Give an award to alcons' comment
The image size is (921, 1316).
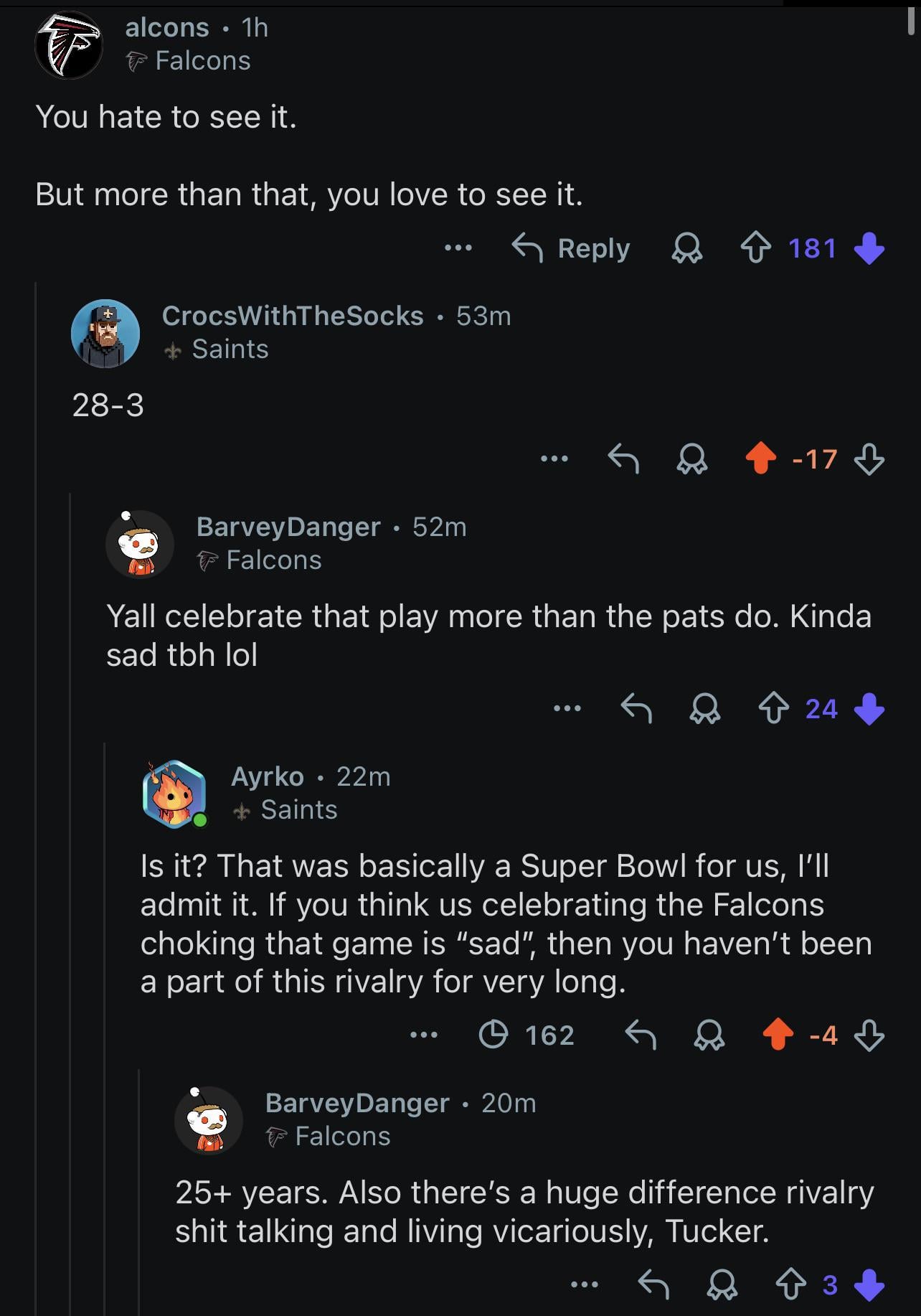[x=686, y=248]
